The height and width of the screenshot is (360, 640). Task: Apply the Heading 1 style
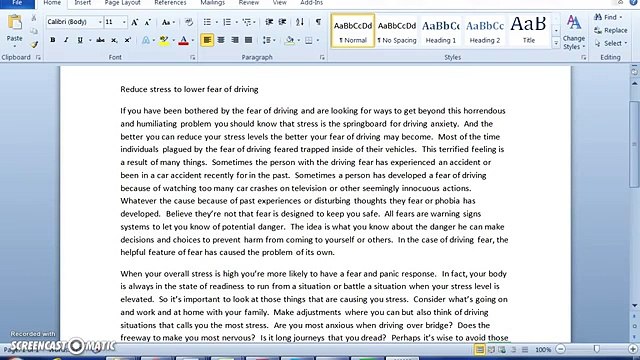click(441, 31)
